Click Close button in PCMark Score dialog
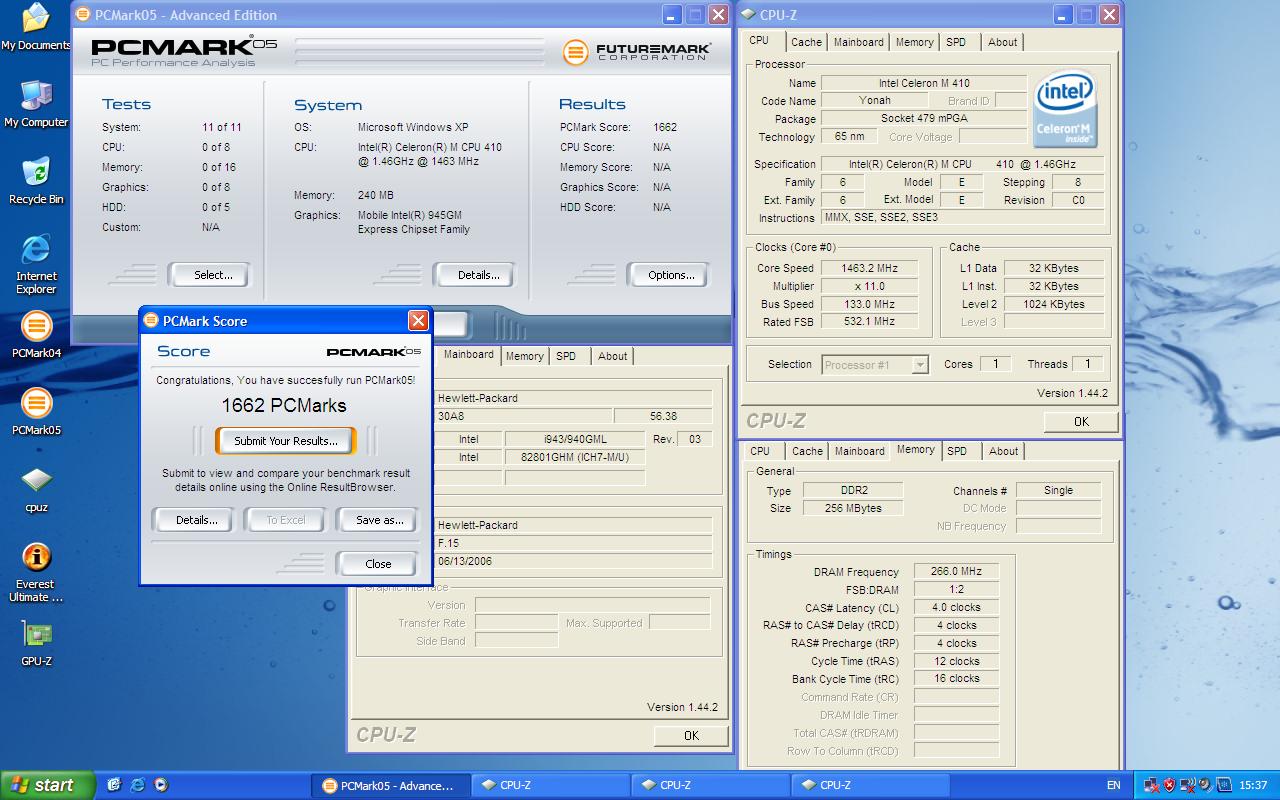 [376, 564]
